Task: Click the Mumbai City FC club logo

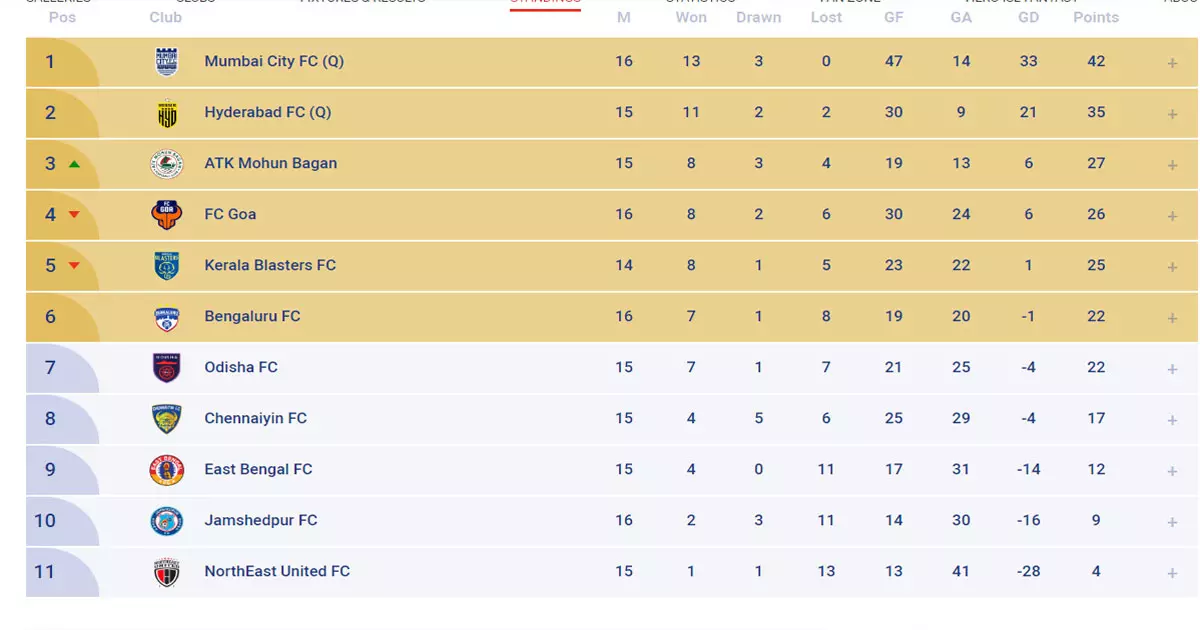Action: click(x=167, y=62)
